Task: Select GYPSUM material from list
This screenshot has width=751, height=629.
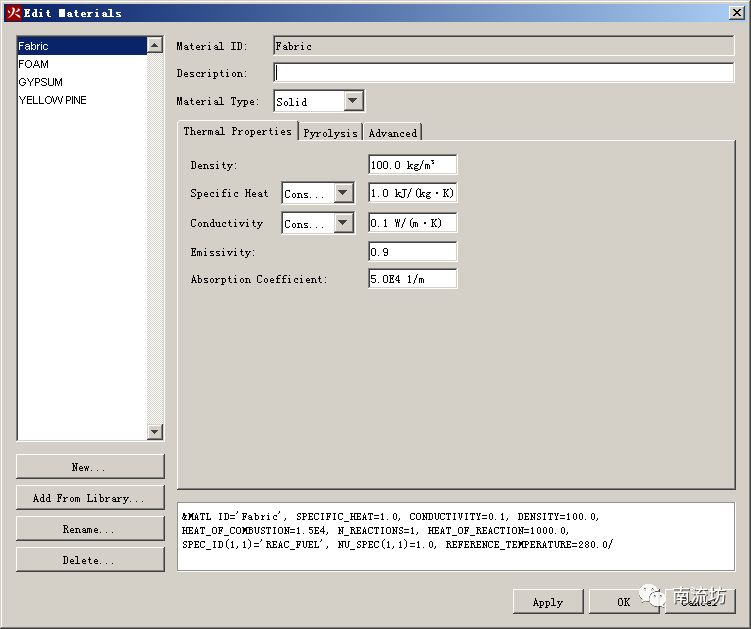Action: (40, 82)
